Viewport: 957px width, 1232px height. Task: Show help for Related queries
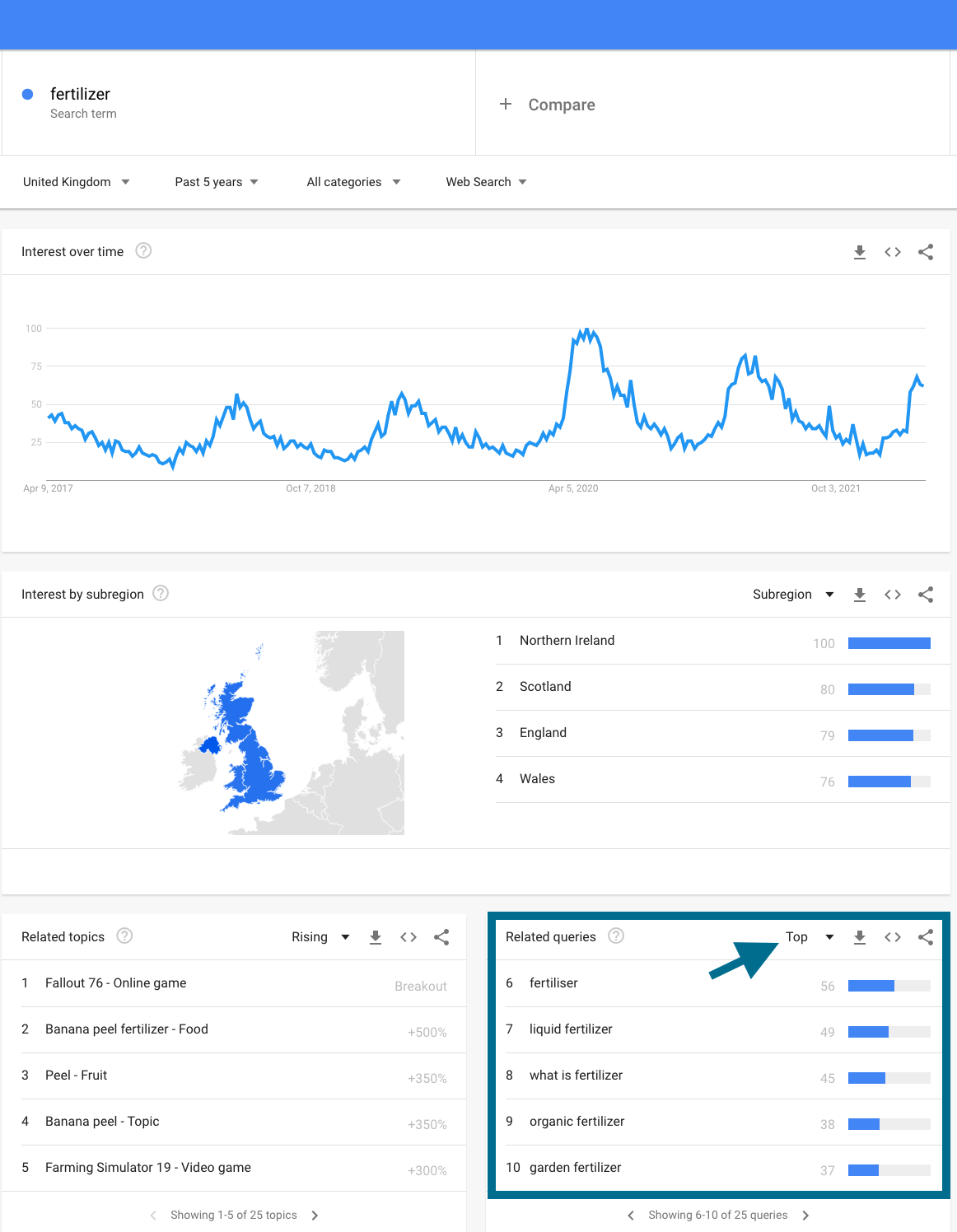click(616, 936)
